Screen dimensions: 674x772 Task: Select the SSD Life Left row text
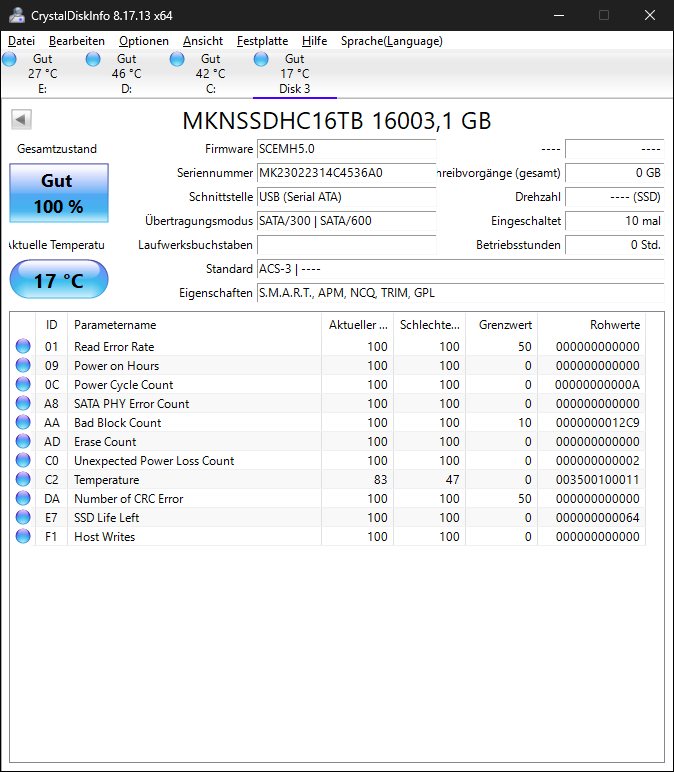click(106, 517)
